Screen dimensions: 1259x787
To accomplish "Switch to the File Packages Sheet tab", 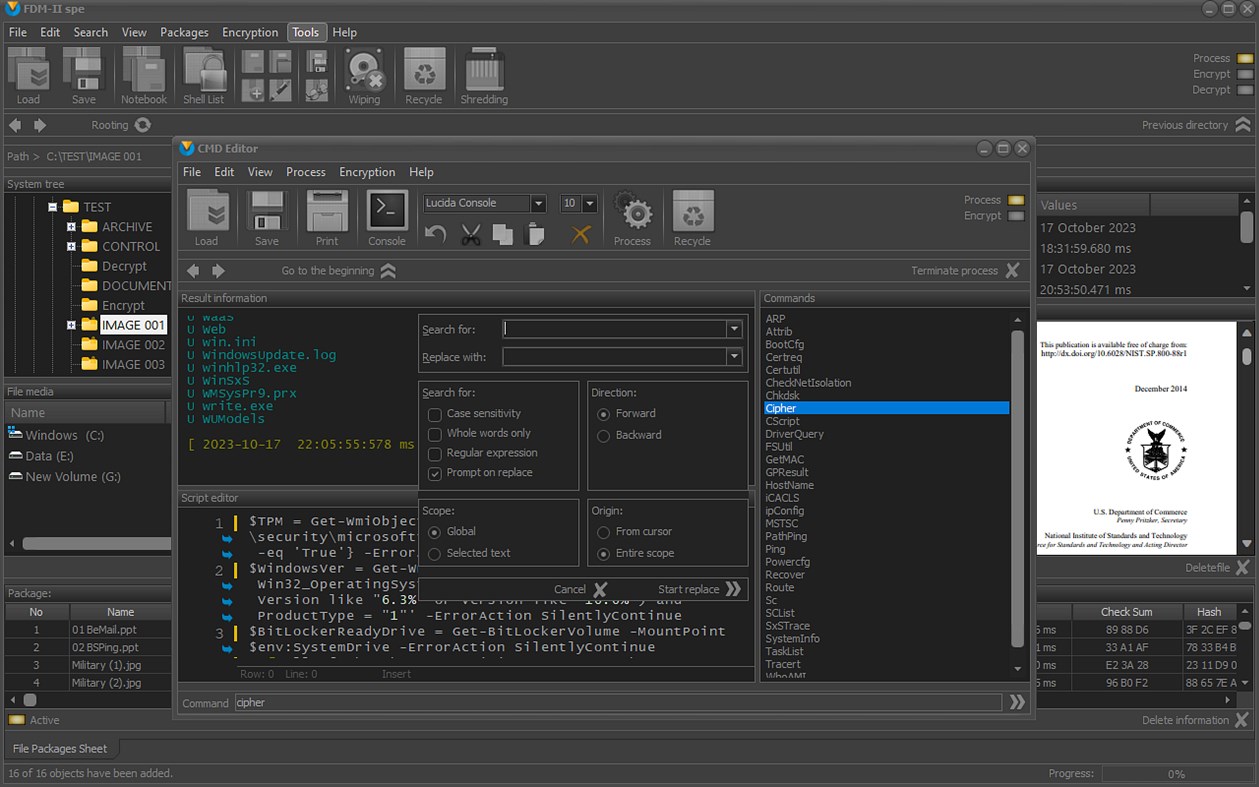I will (60, 747).
